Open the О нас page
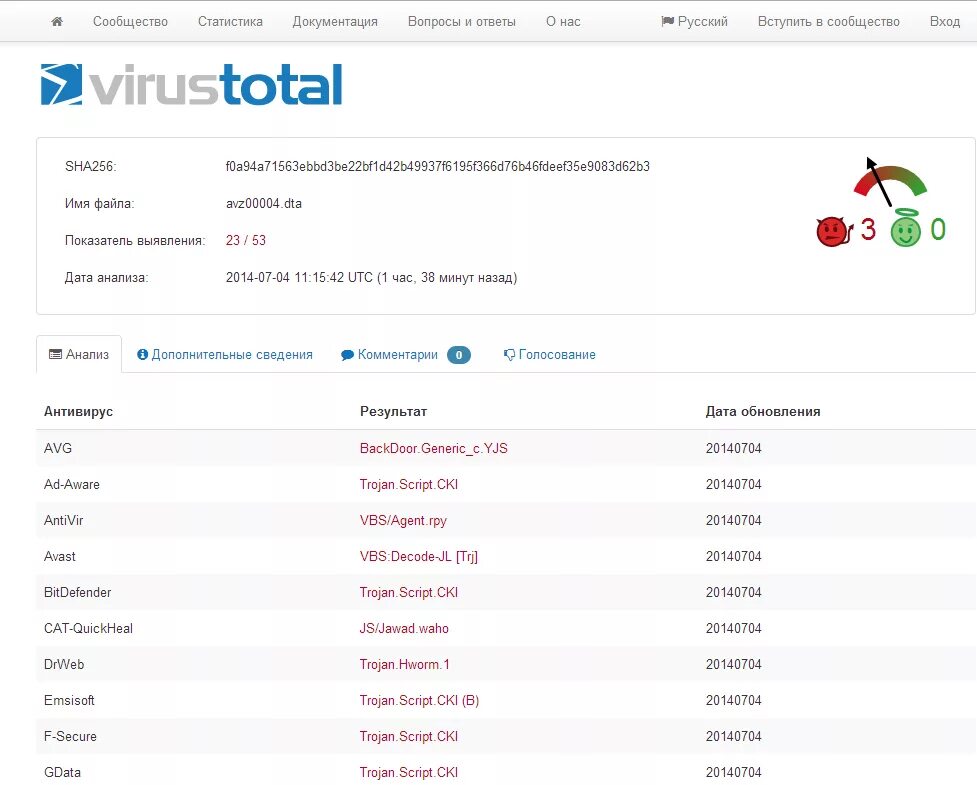Image resolution: width=977 pixels, height=785 pixels. point(563,21)
